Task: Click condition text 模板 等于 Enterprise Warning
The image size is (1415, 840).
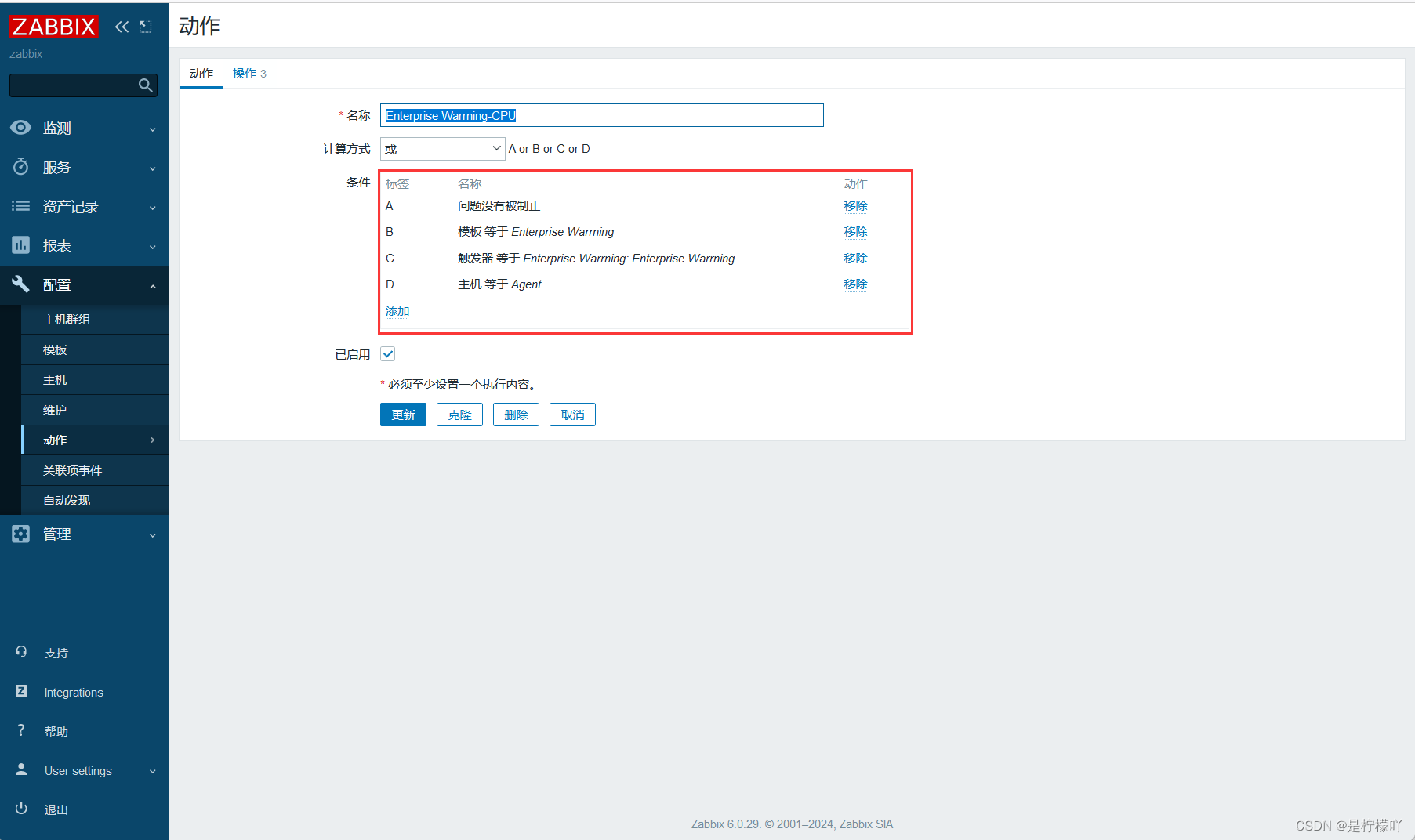Action: (536, 232)
